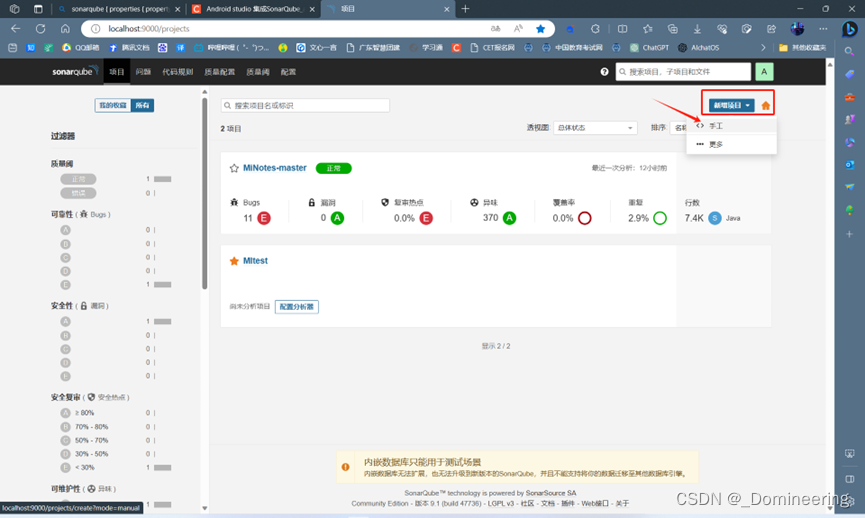Open the MItest project link
This screenshot has height=518, width=865.
255,261
